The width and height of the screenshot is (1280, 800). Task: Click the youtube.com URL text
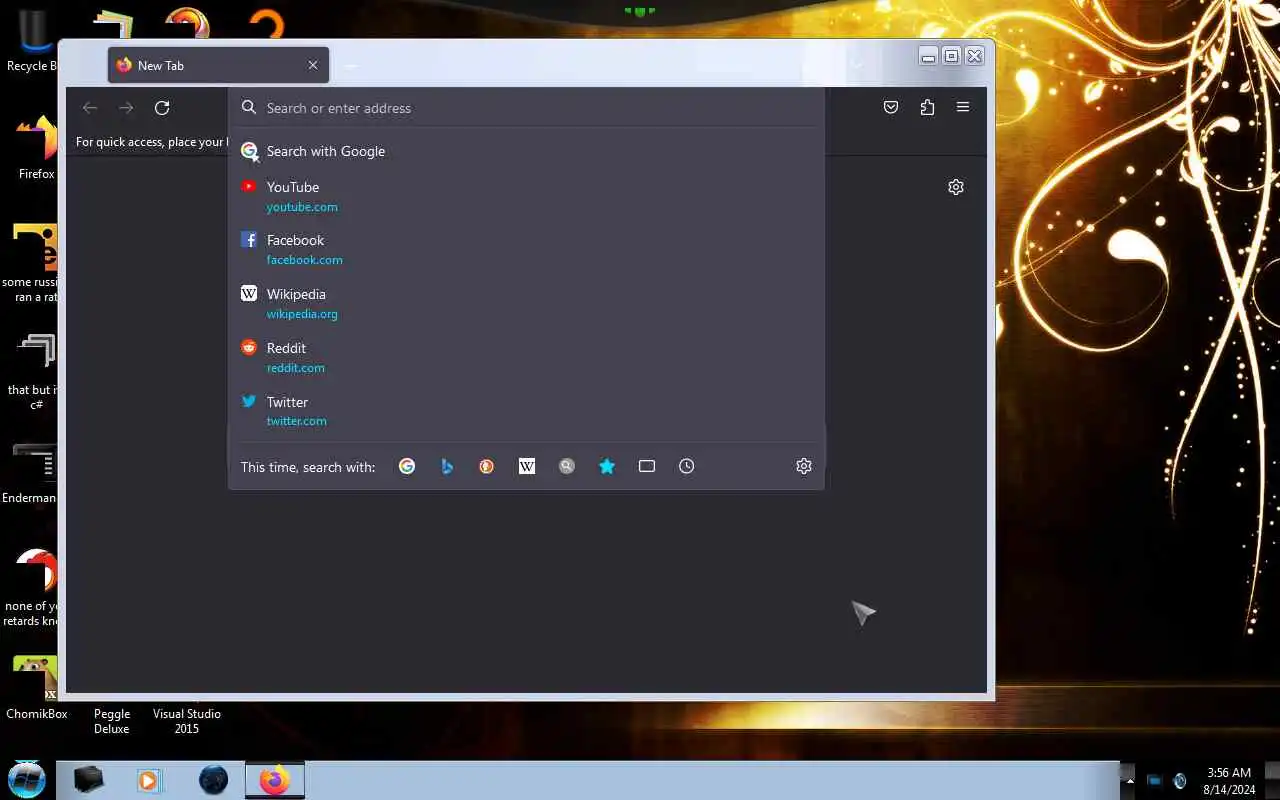point(302,207)
